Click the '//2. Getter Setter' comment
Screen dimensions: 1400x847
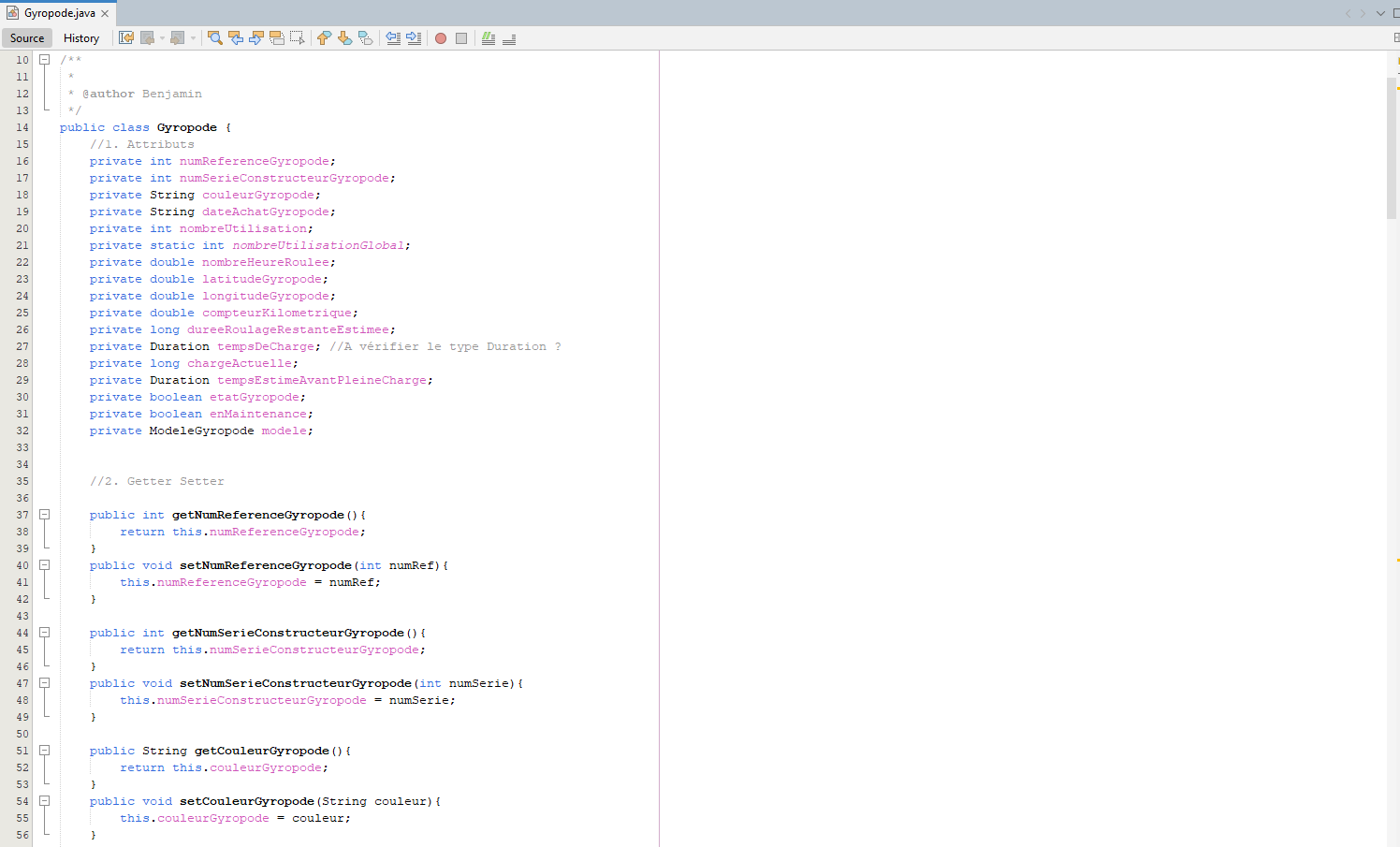pos(157,481)
